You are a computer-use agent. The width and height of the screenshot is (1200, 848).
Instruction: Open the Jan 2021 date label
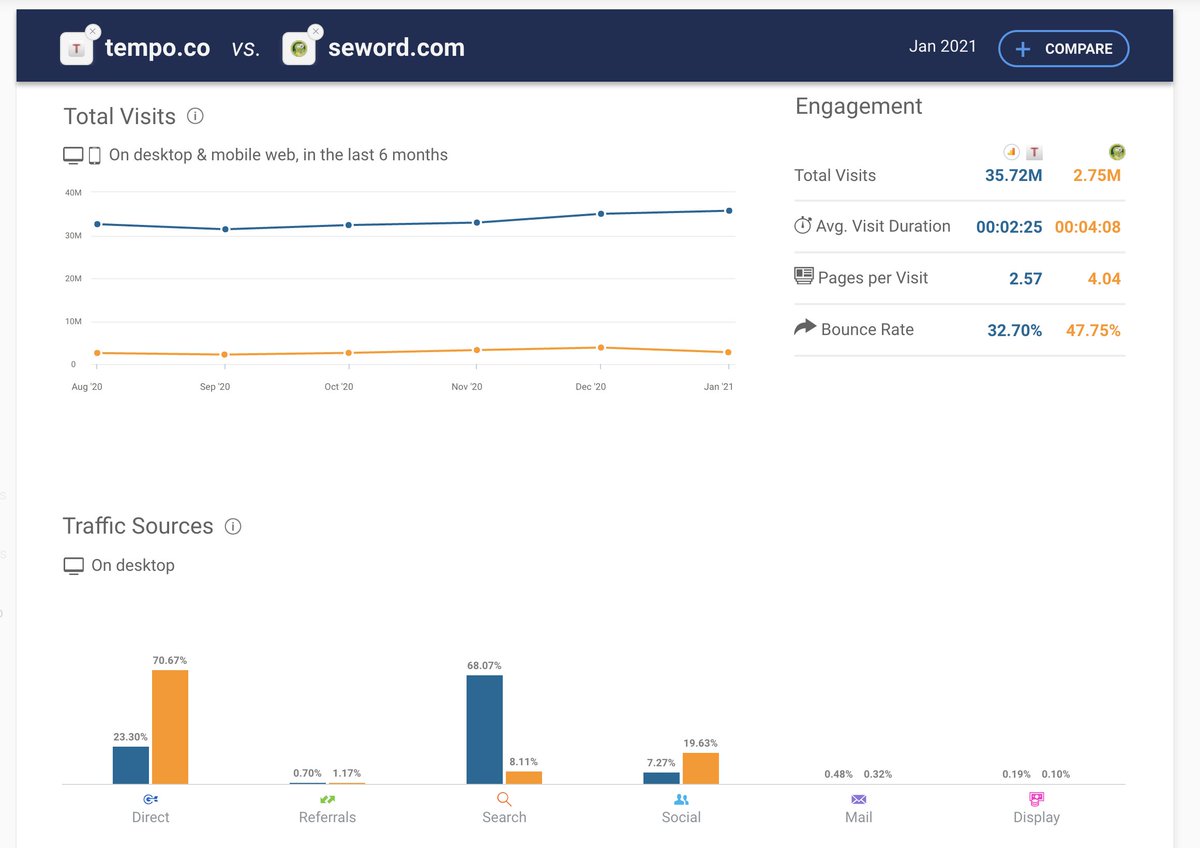click(x=942, y=46)
